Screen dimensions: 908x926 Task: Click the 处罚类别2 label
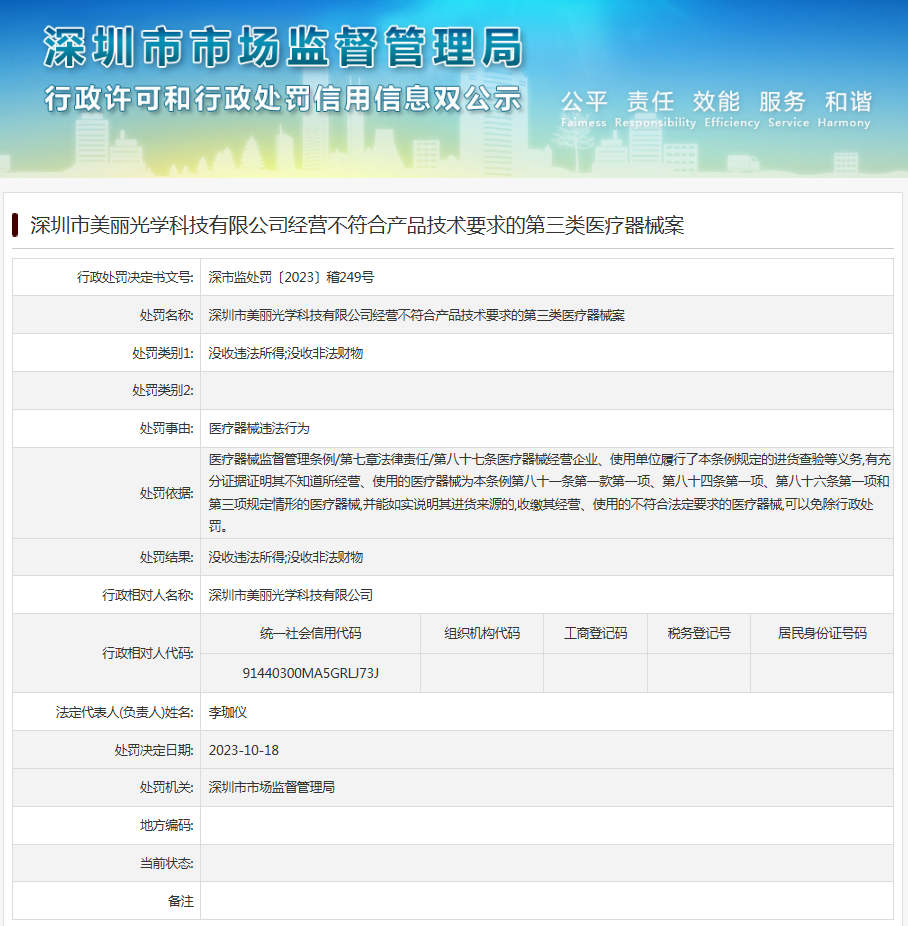click(x=163, y=390)
